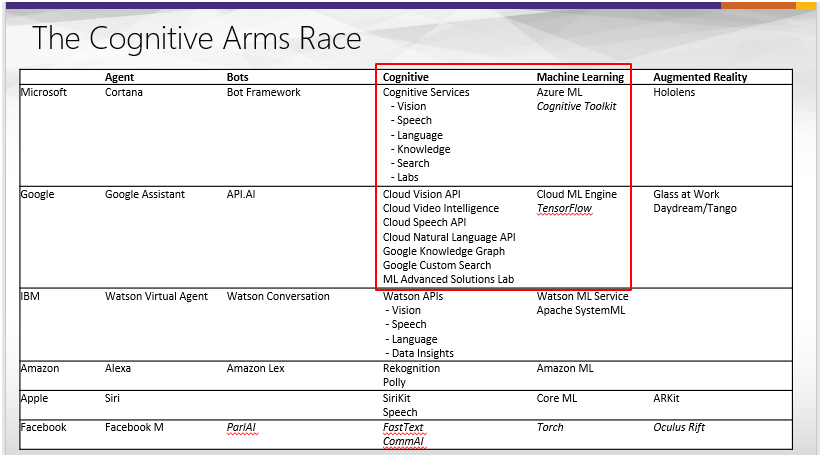Click the 'Machine Learning' column header
822x457 pixels.
click(580, 77)
